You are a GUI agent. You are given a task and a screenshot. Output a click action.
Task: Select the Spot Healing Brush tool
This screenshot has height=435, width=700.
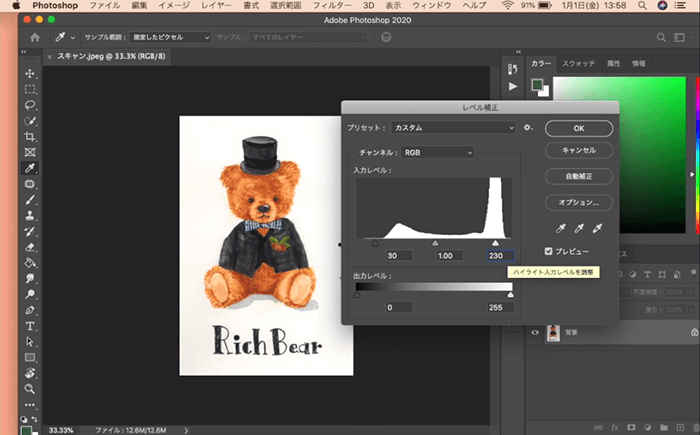pyautogui.click(x=30, y=184)
